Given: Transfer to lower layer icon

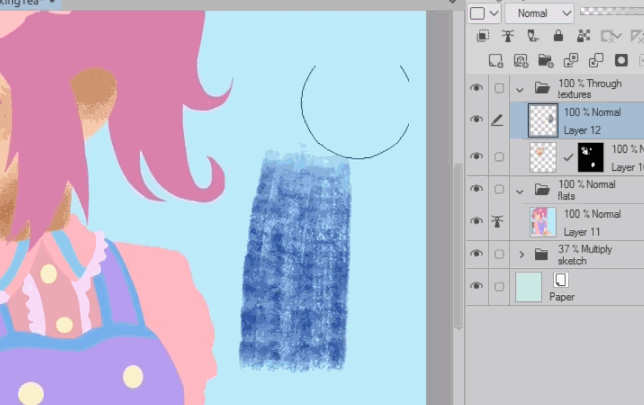Looking at the screenshot, I should [571, 61].
